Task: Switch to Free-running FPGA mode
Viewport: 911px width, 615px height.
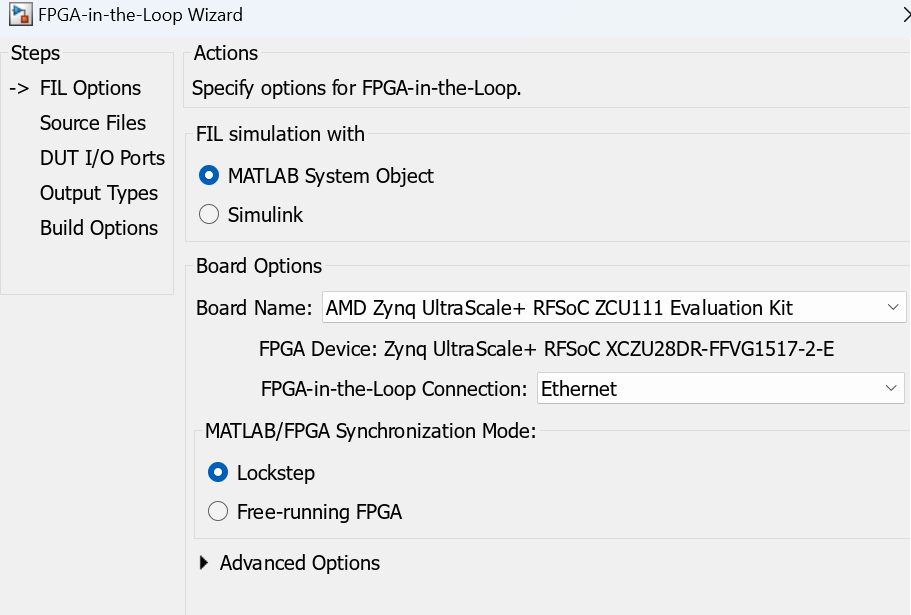Action: 218,512
